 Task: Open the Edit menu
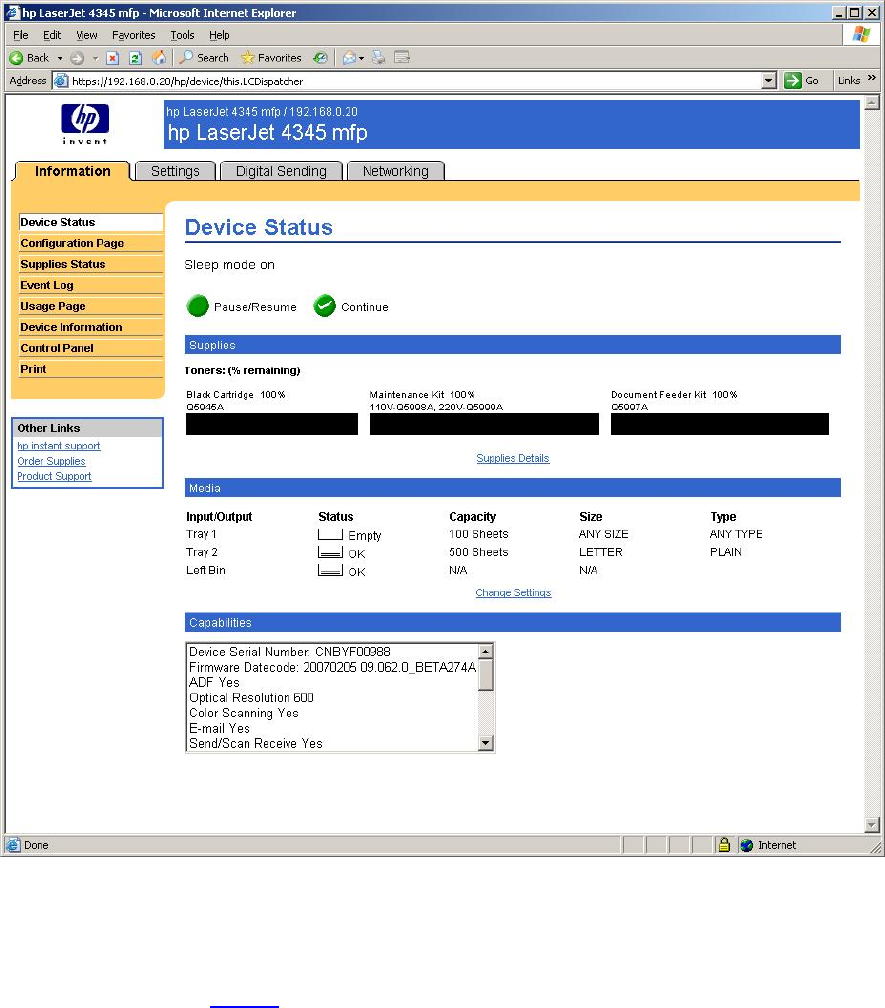52,35
